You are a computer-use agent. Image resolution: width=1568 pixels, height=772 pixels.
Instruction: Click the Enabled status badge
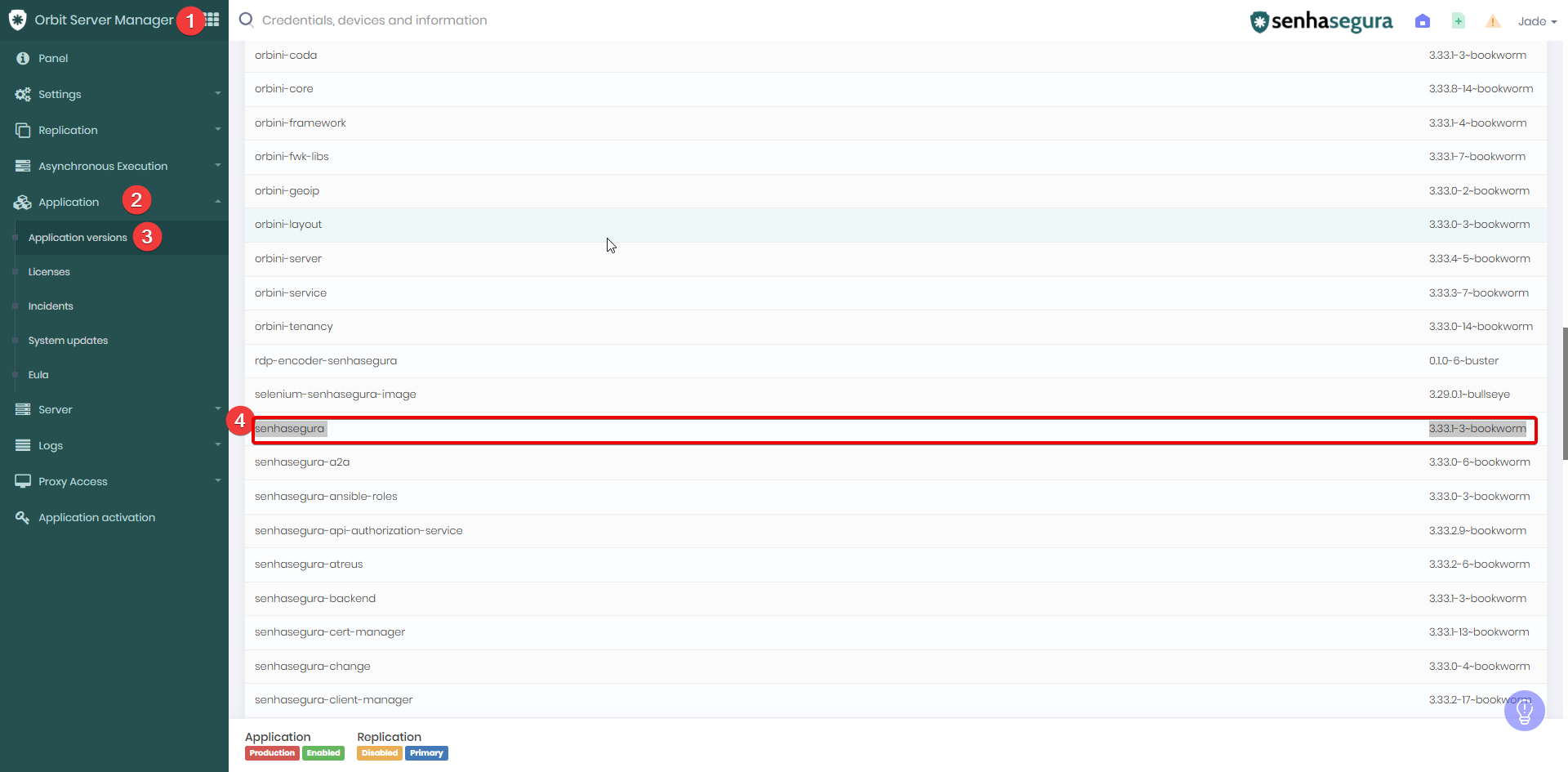323,753
